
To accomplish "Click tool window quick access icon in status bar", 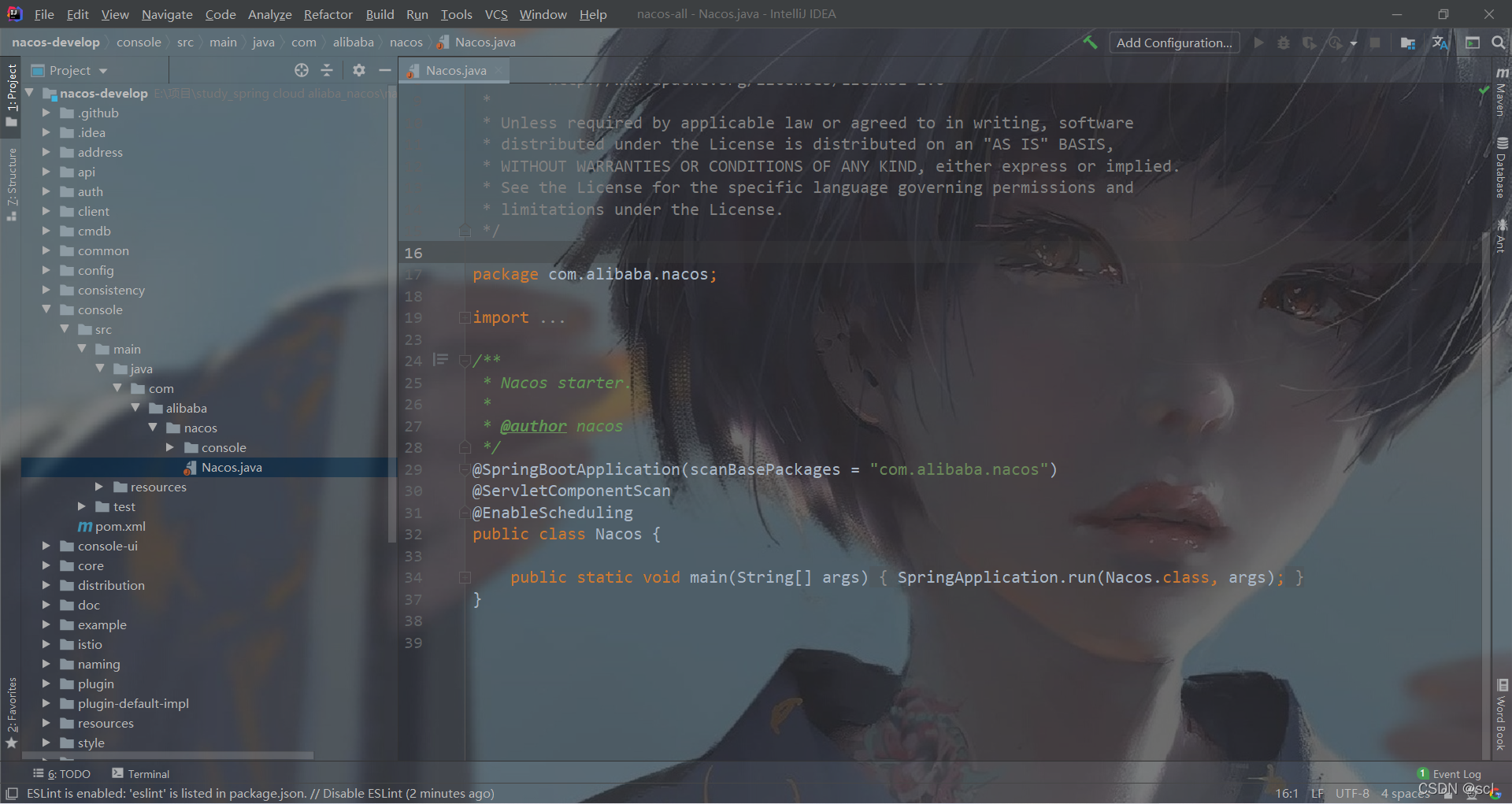I will (x=11, y=793).
